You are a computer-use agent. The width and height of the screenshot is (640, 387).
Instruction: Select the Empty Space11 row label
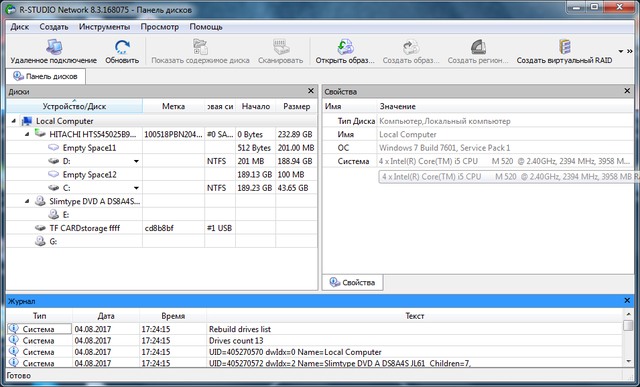[x=89, y=148]
